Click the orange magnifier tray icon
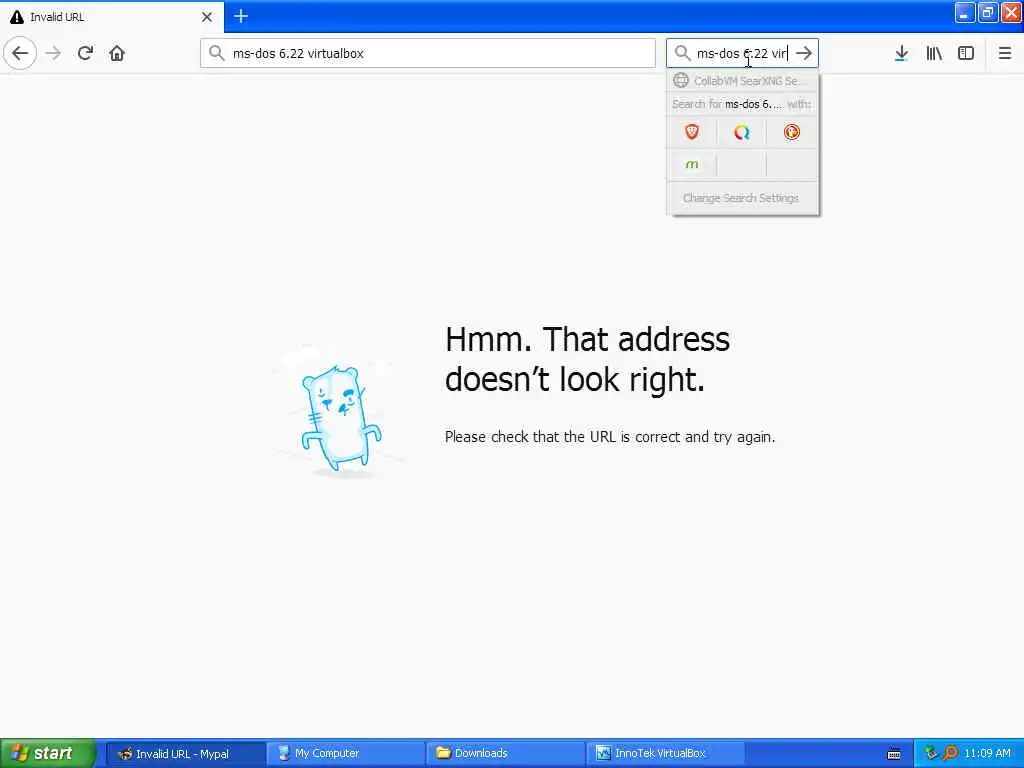Screen dimensions: 1024x768 [x=950, y=753]
